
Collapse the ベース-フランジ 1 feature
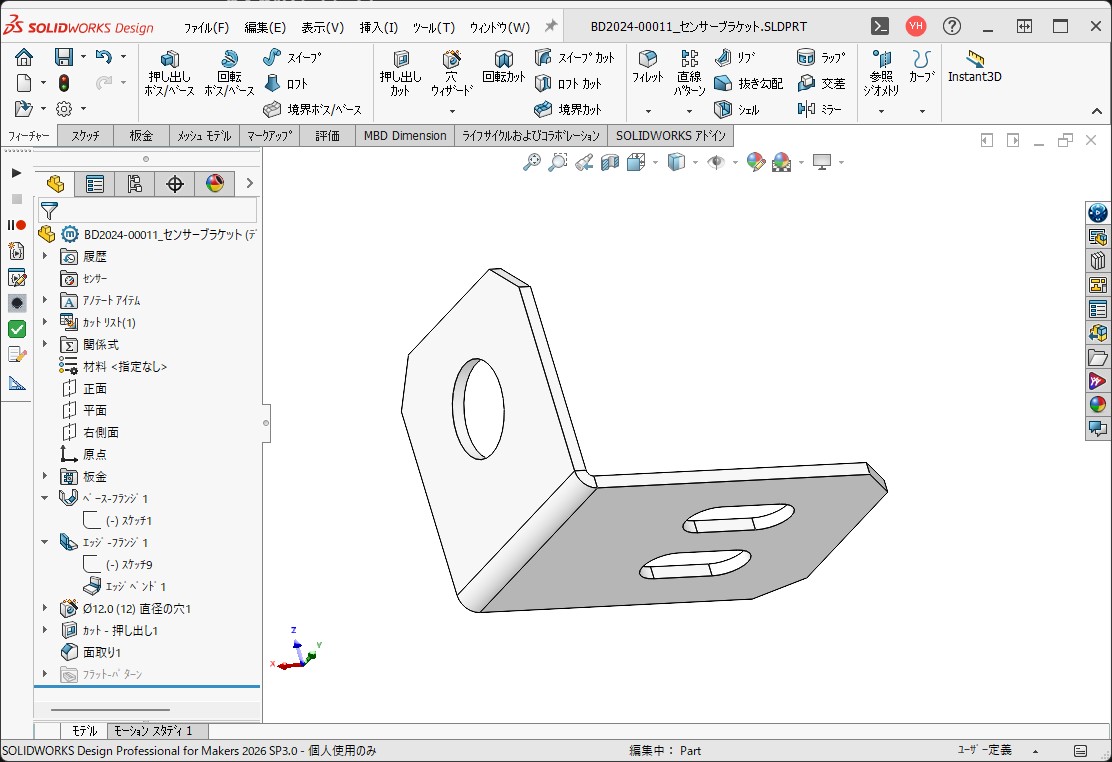tap(45, 498)
